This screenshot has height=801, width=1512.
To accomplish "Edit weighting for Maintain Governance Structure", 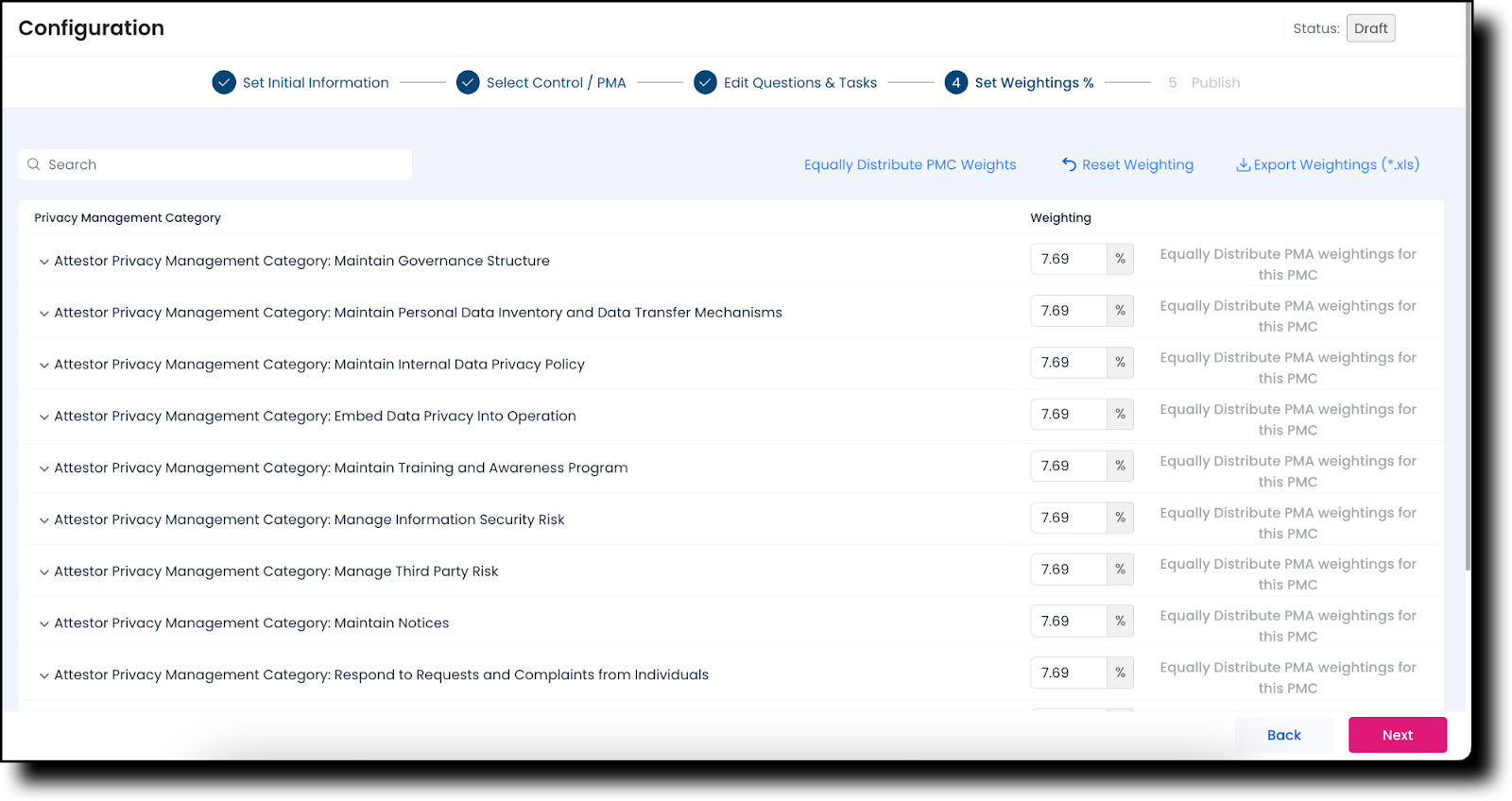I will pyautogui.click(x=1068, y=259).
